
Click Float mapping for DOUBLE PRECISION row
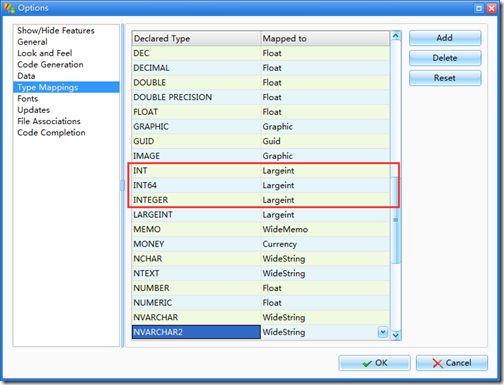pos(325,97)
